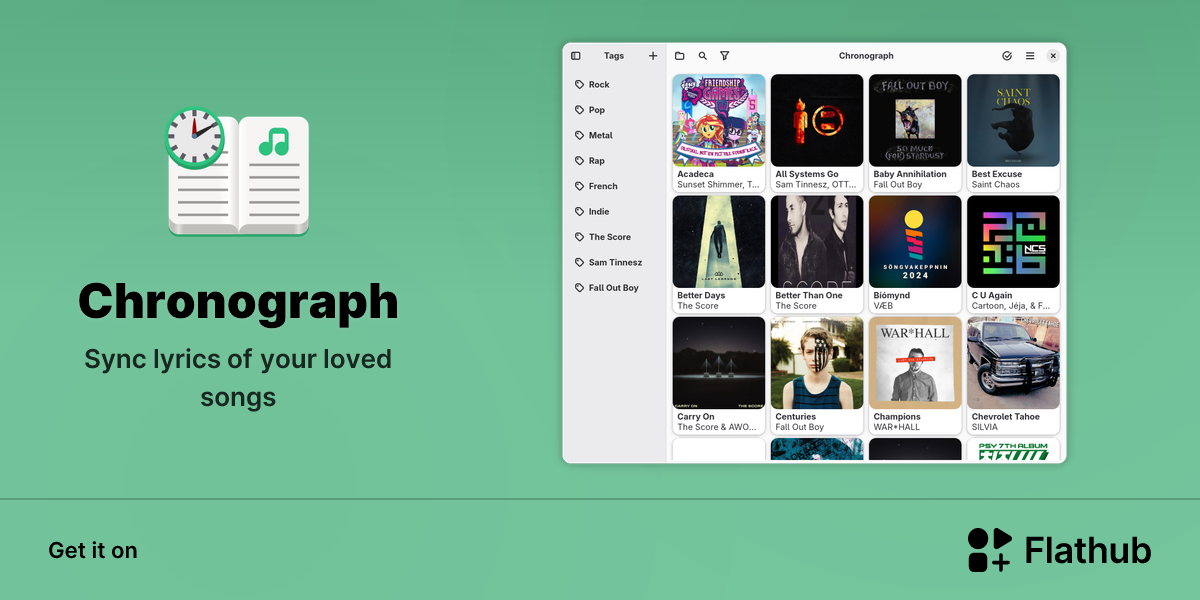1200x600 pixels.
Task: Click the checkmark circle icon in header
Action: point(1007,56)
